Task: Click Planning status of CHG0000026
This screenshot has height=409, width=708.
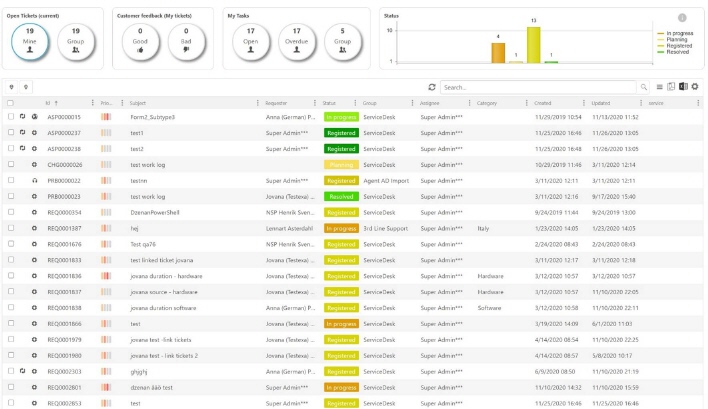Action: tap(341, 165)
